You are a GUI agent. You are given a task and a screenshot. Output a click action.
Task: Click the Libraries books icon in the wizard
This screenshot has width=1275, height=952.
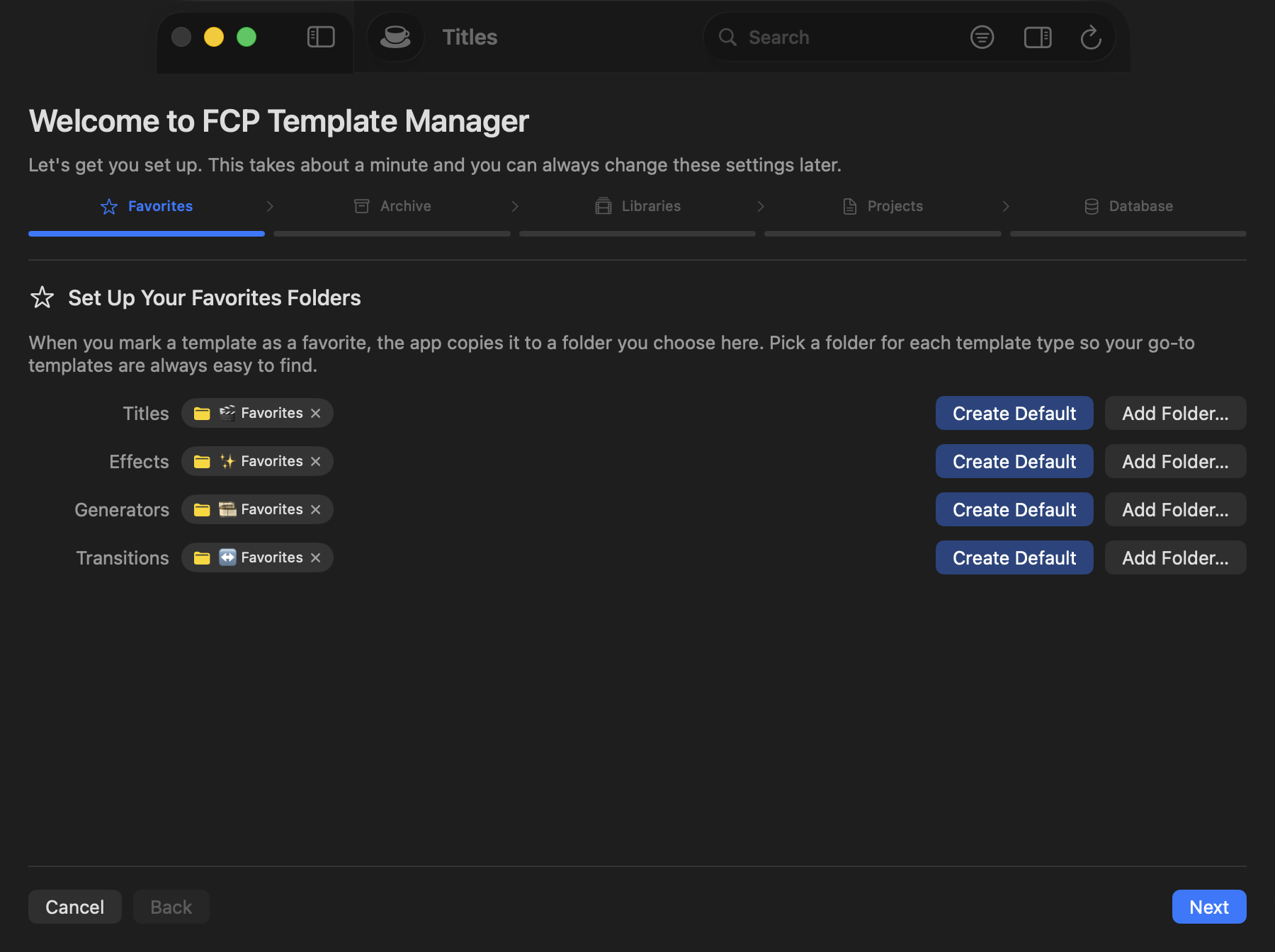603,206
